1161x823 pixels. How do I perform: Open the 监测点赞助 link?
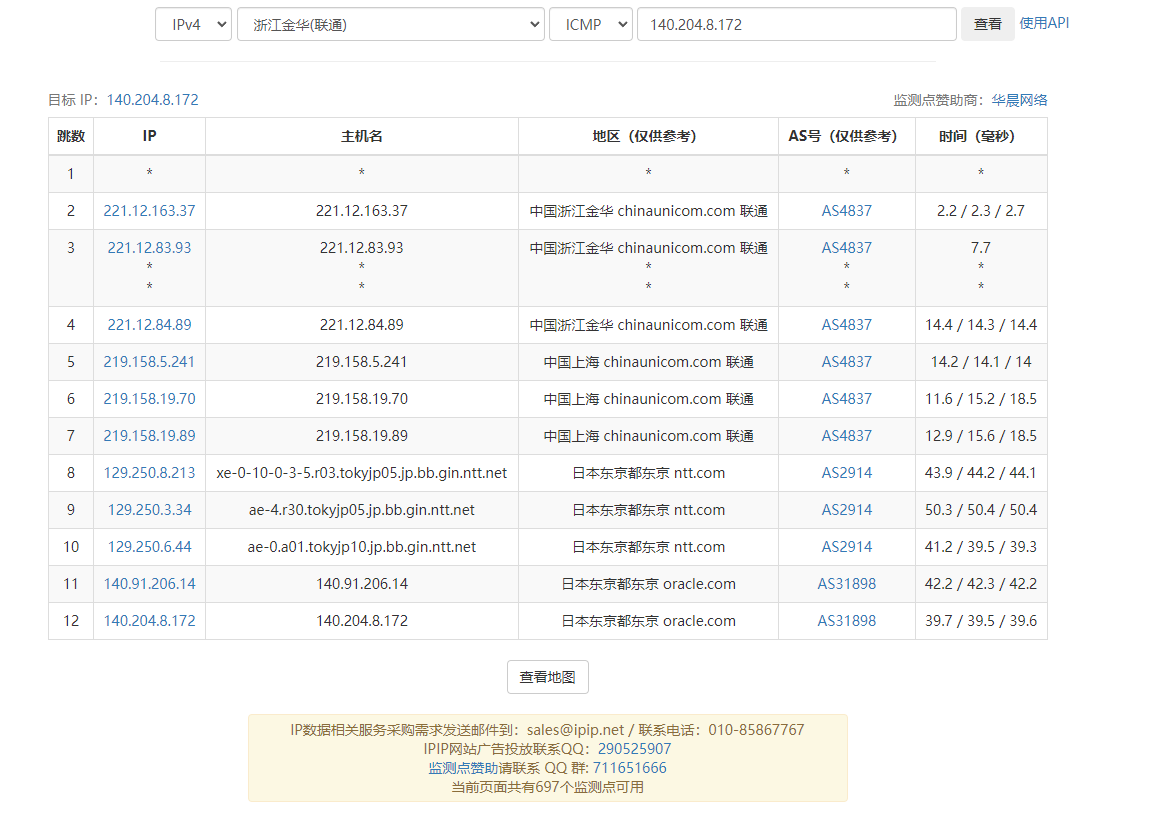point(464,768)
